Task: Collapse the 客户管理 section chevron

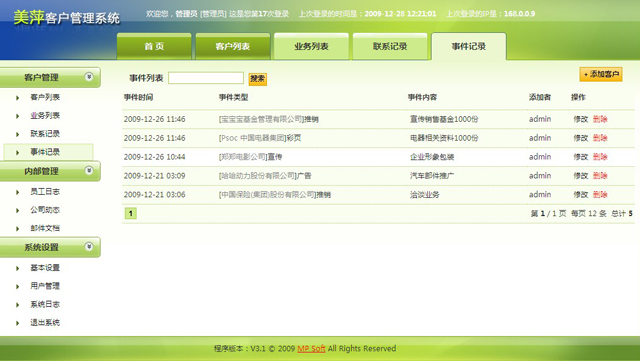Action: 89,77
